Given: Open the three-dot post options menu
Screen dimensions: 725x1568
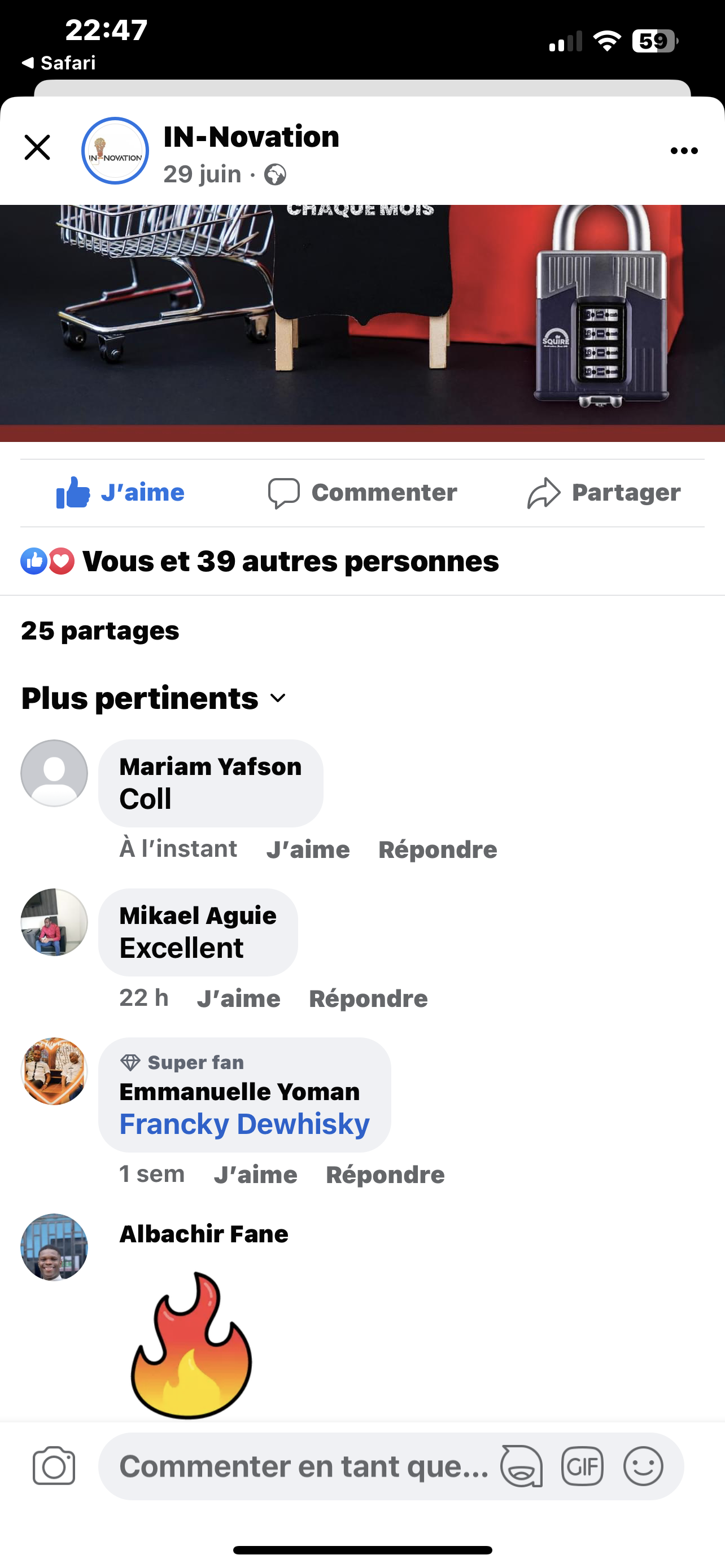Looking at the screenshot, I should [x=684, y=151].
